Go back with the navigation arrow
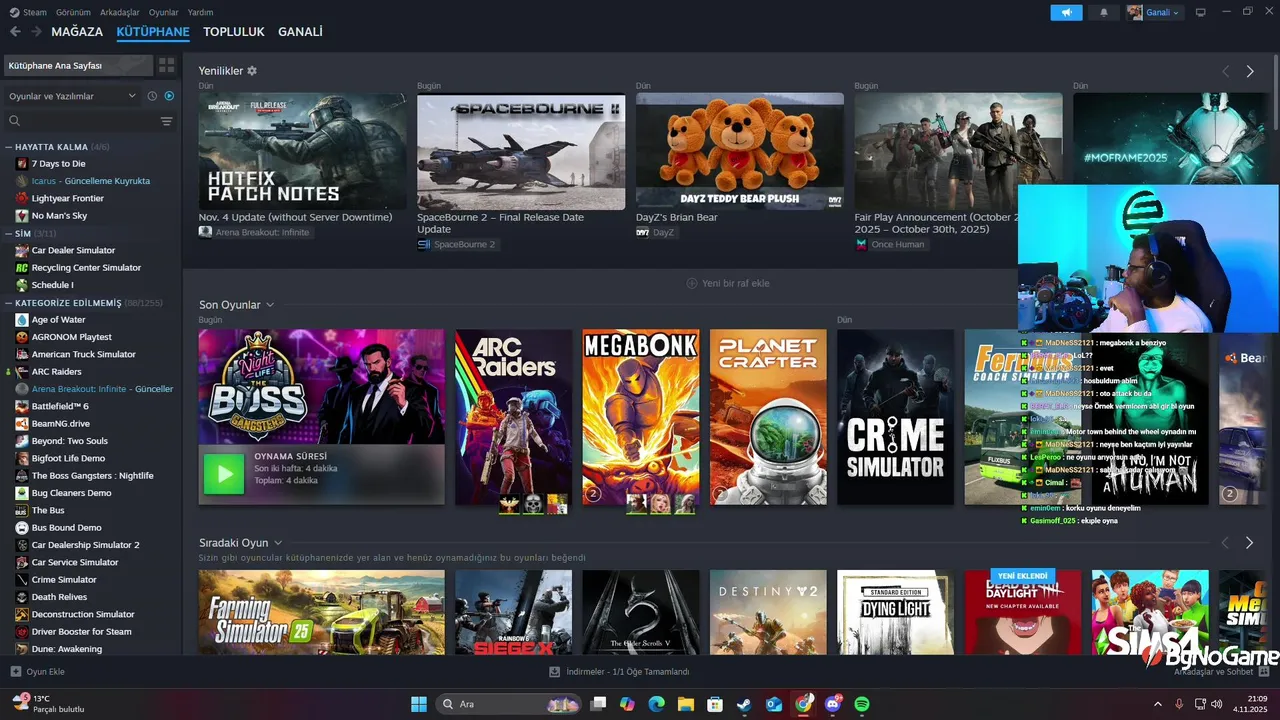1280x720 pixels. point(15,32)
